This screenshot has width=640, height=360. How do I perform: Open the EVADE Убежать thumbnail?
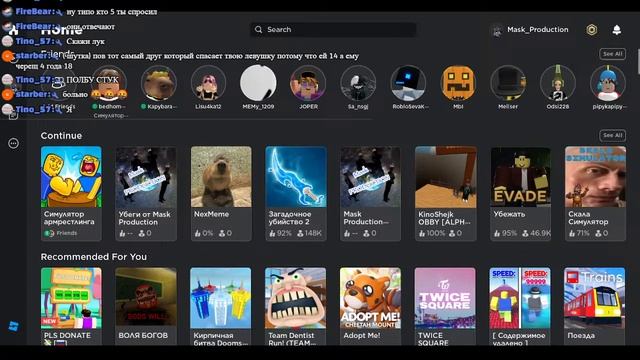[x=520, y=177]
